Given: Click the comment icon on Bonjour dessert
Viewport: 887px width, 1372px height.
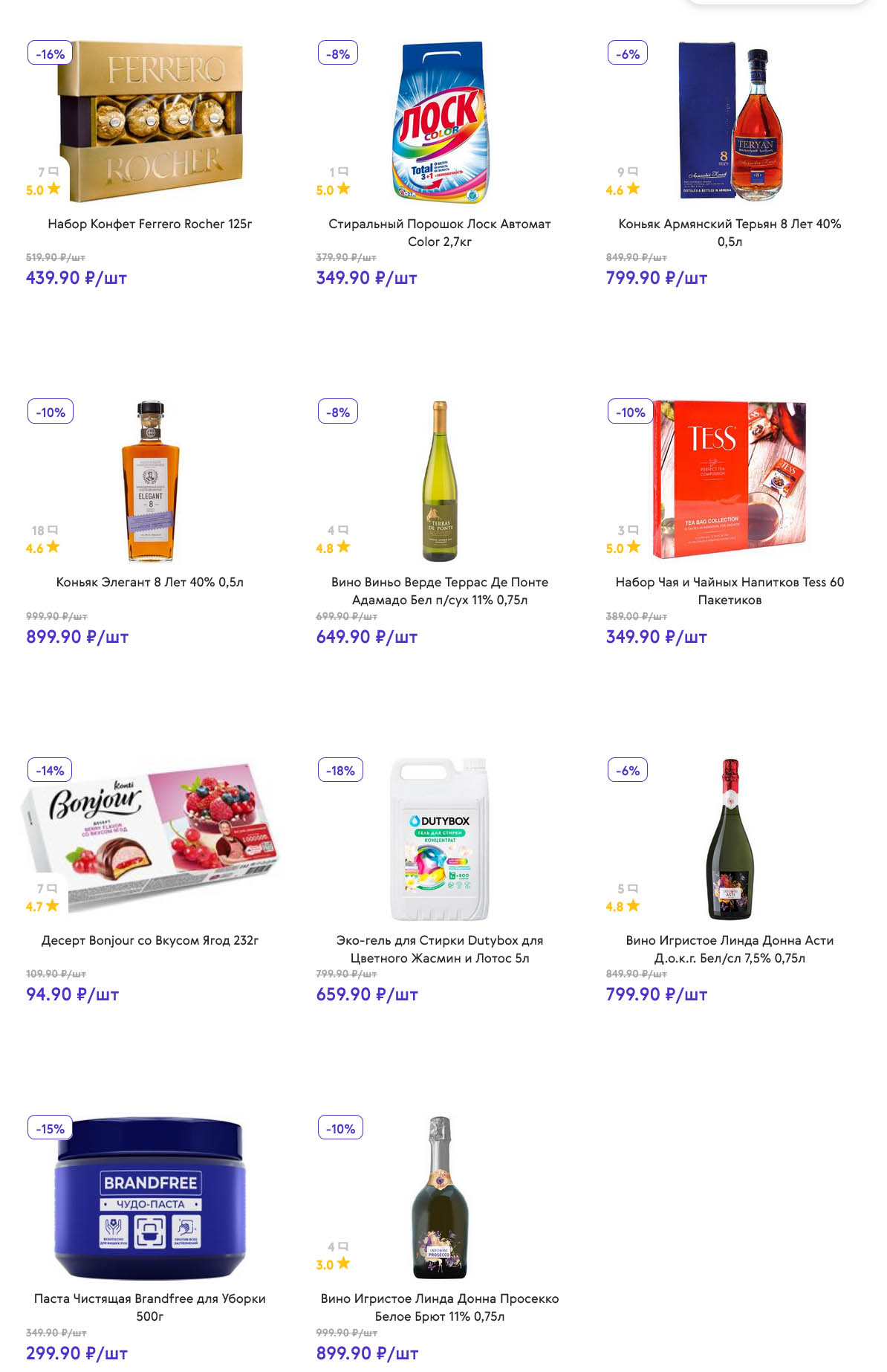Looking at the screenshot, I should point(52,888).
